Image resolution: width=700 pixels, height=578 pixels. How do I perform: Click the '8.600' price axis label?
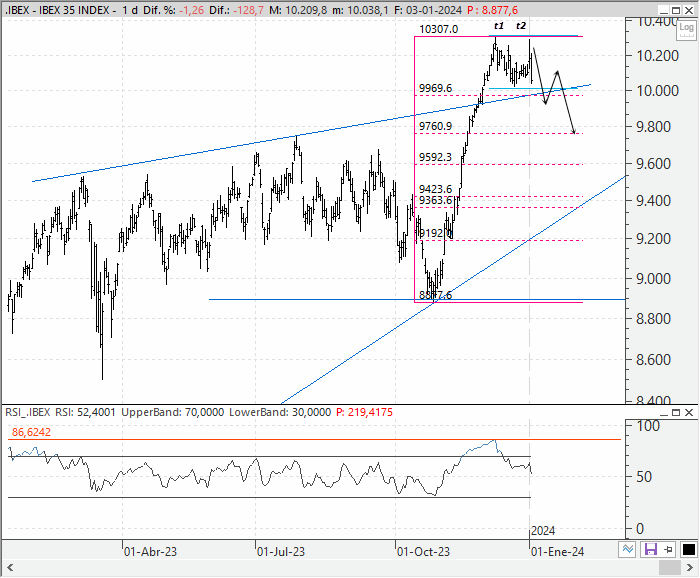(654, 360)
